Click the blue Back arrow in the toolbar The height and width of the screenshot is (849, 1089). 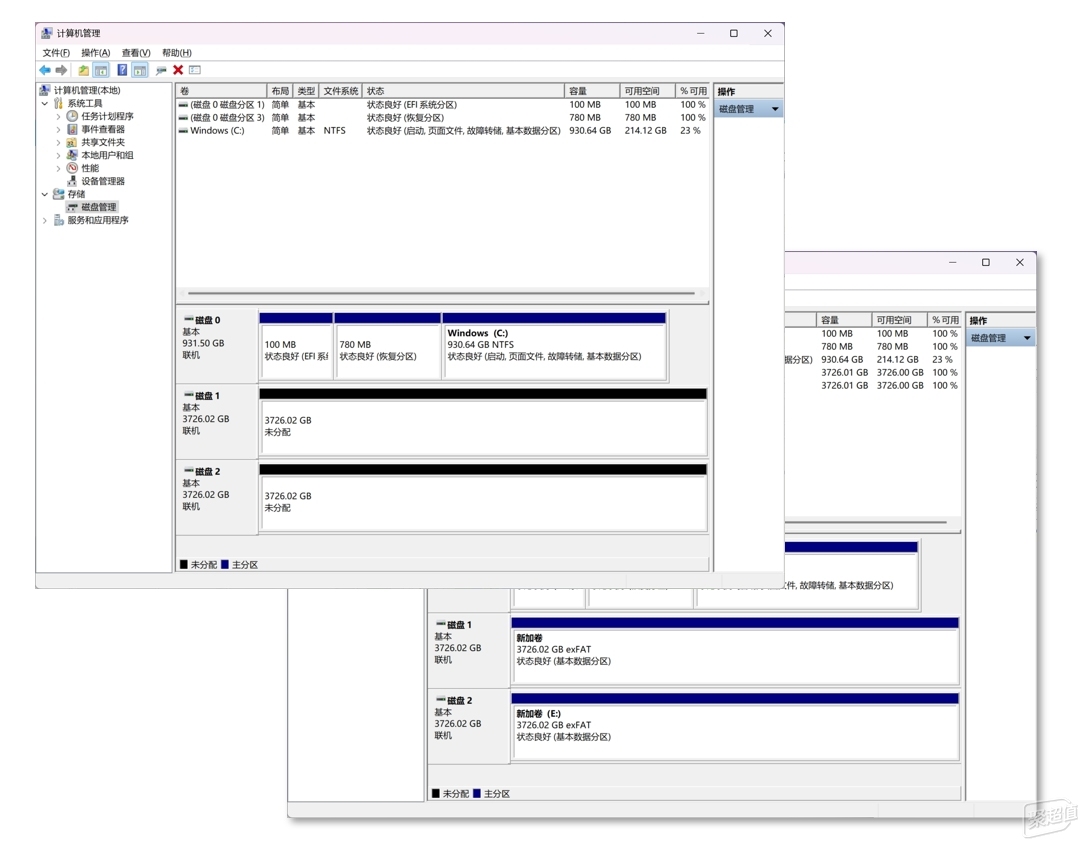[x=45, y=70]
